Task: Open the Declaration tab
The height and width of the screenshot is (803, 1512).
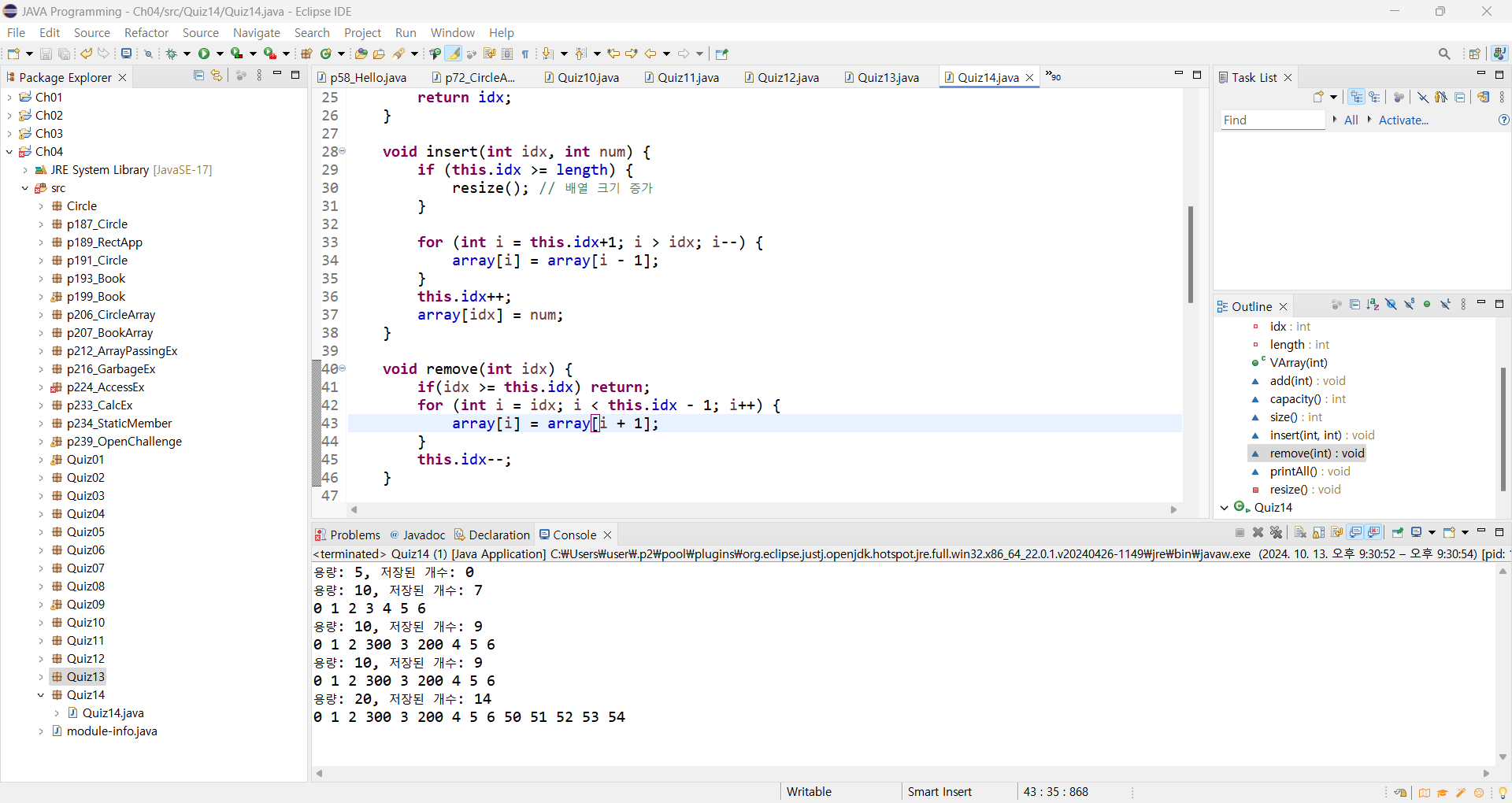Action: (491, 535)
